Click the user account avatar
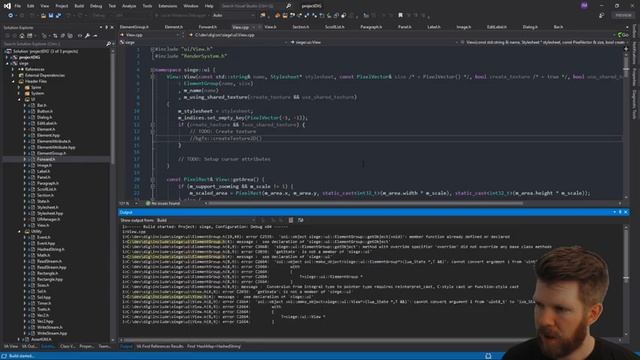Screen dimensions: 640x360 click(584, 6)
